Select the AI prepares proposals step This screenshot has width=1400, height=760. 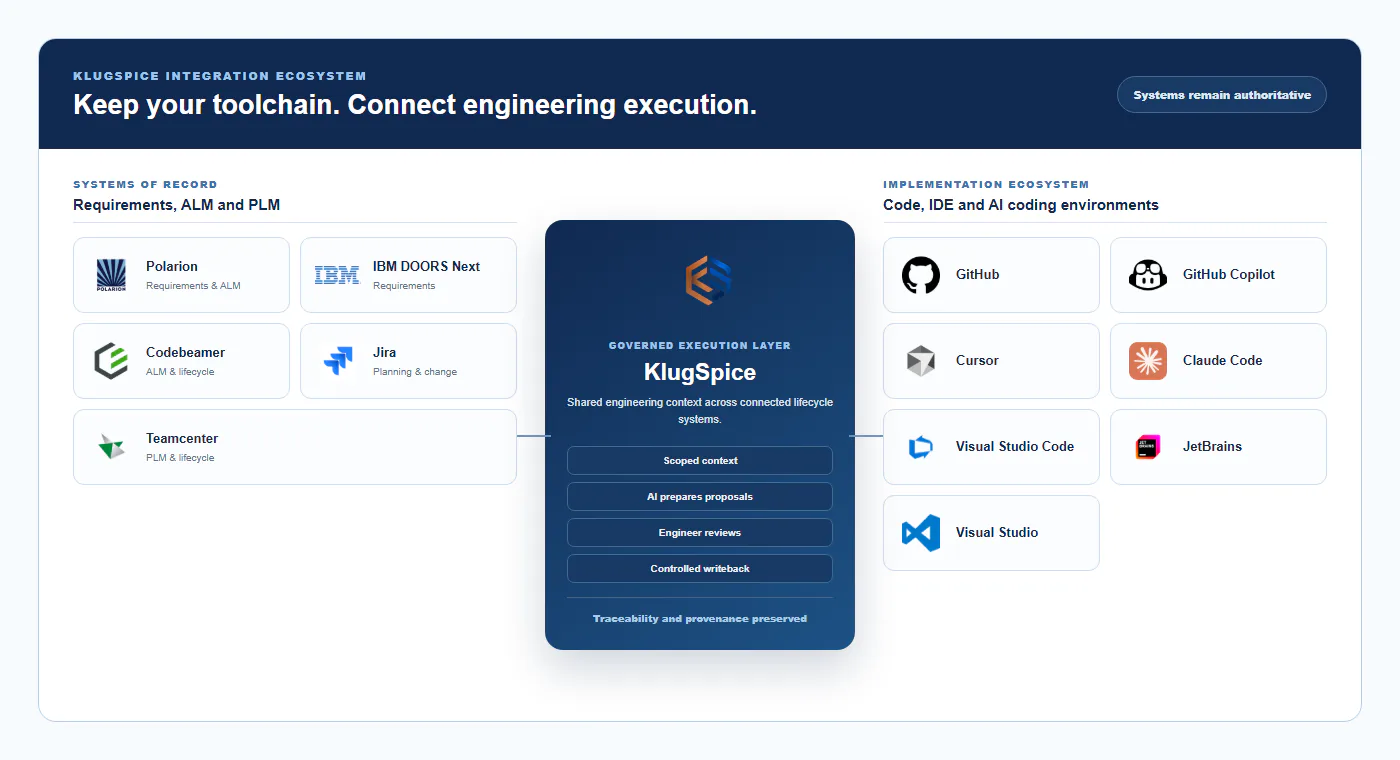pos(700,497)
